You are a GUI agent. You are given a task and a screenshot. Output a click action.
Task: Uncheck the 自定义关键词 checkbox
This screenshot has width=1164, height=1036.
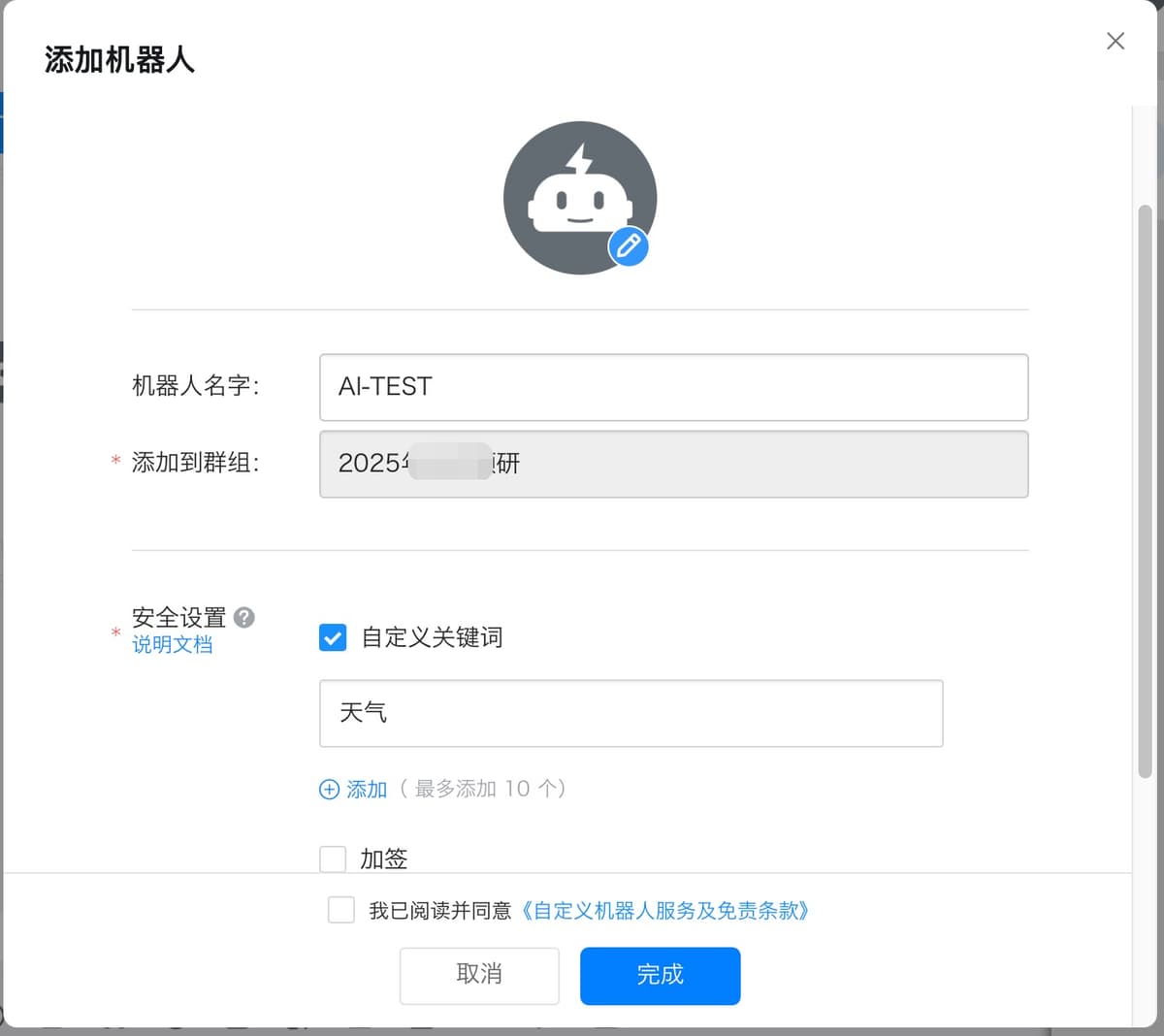point(333,637)
